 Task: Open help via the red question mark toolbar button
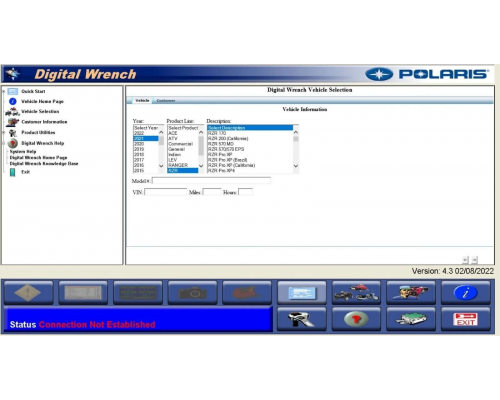pos(357,319)
